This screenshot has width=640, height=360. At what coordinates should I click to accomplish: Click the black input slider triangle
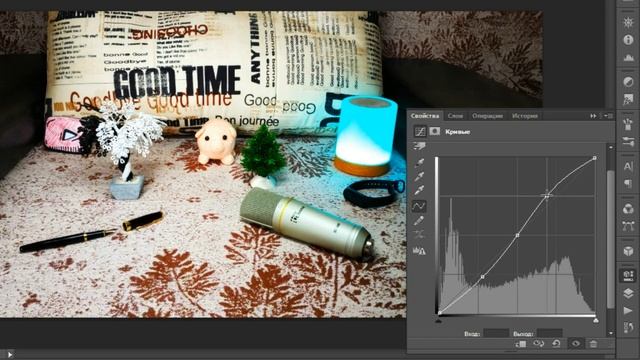[x=439, y=320]
